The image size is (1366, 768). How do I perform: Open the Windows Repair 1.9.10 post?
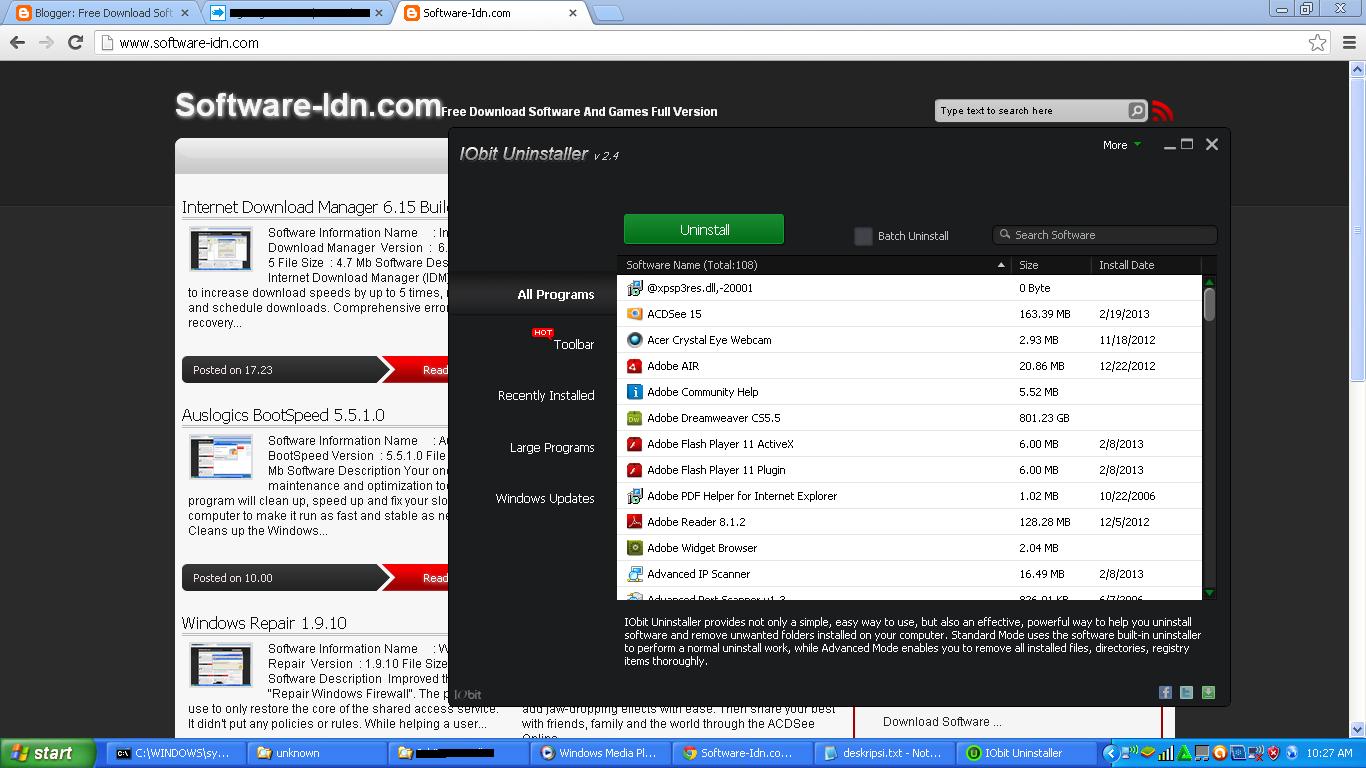tap(264, 623)
